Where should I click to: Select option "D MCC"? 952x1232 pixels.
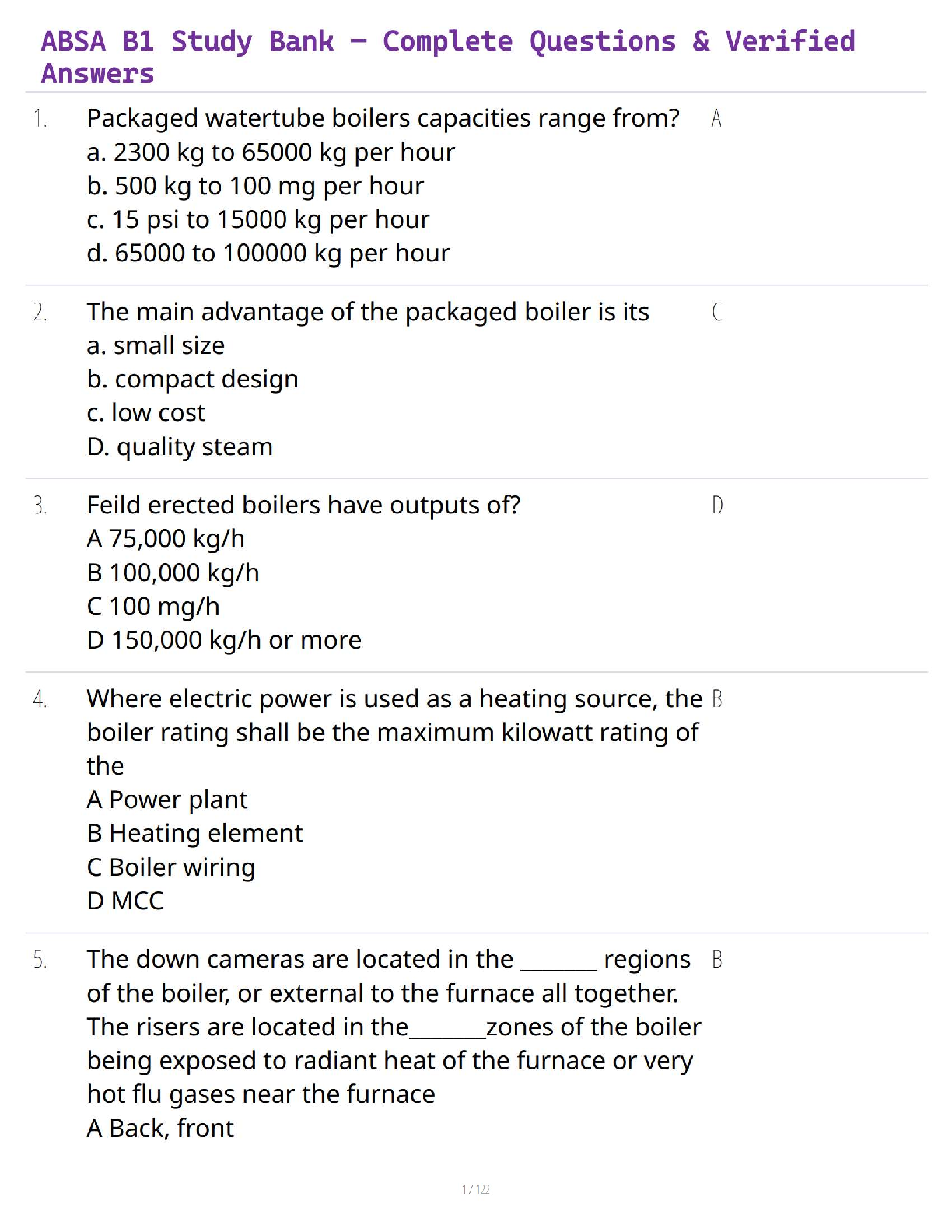(x=125, y=901)
